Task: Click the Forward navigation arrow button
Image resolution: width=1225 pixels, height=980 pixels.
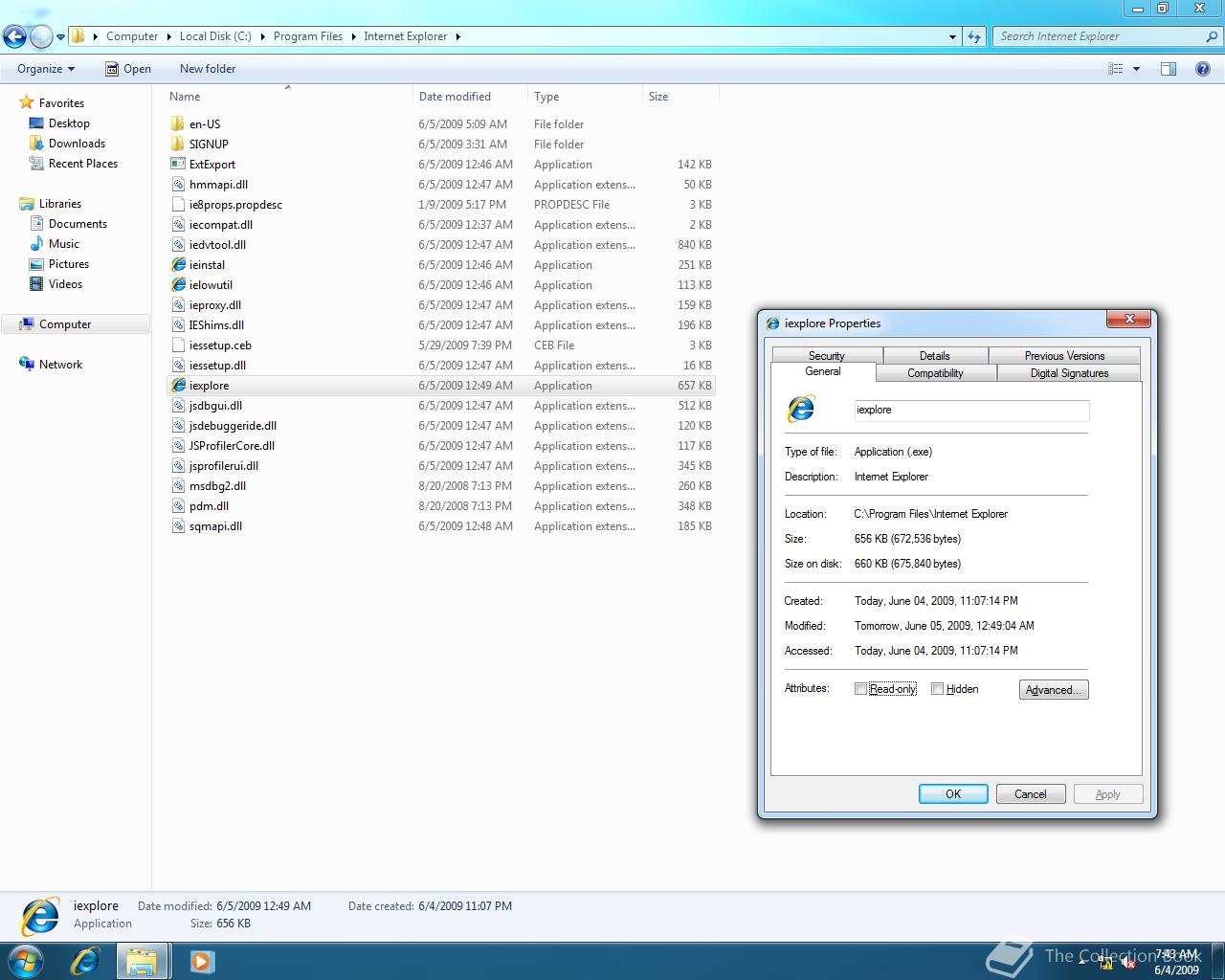Action: click(41, 37)
